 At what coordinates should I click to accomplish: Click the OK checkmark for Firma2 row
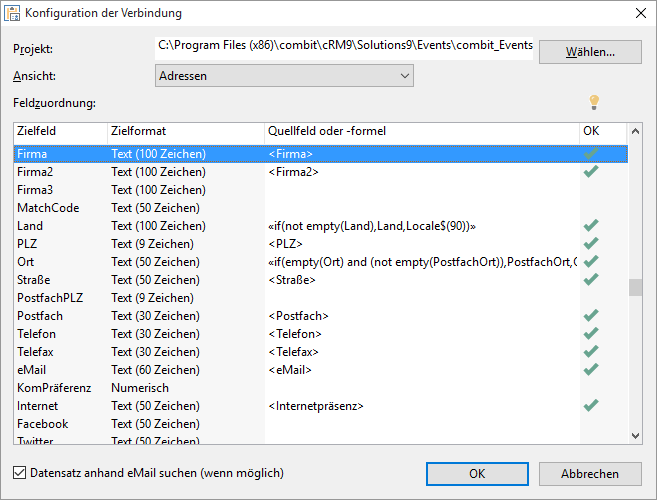tap(591, 172)
